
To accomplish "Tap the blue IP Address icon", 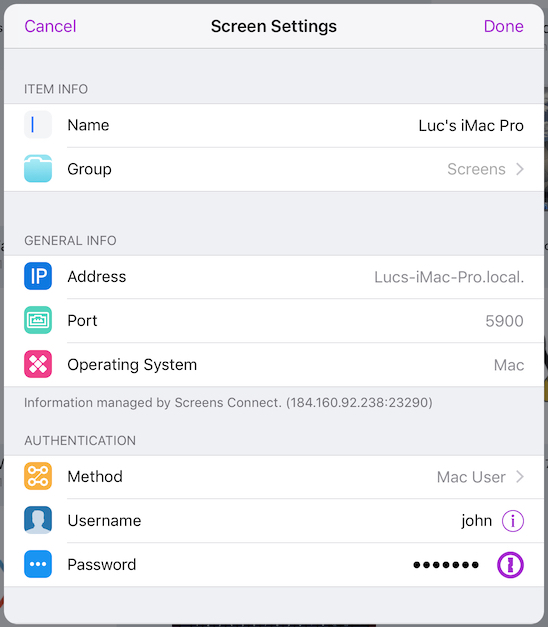I will click(x=38, y=276).
